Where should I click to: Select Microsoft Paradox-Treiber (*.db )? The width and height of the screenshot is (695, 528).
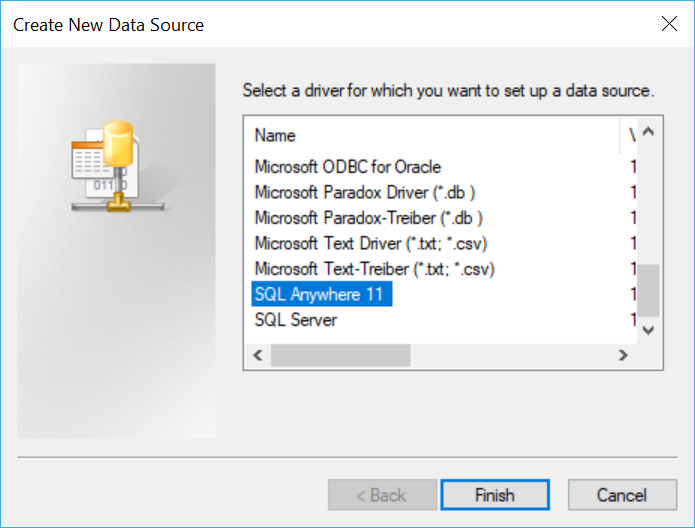368,218
